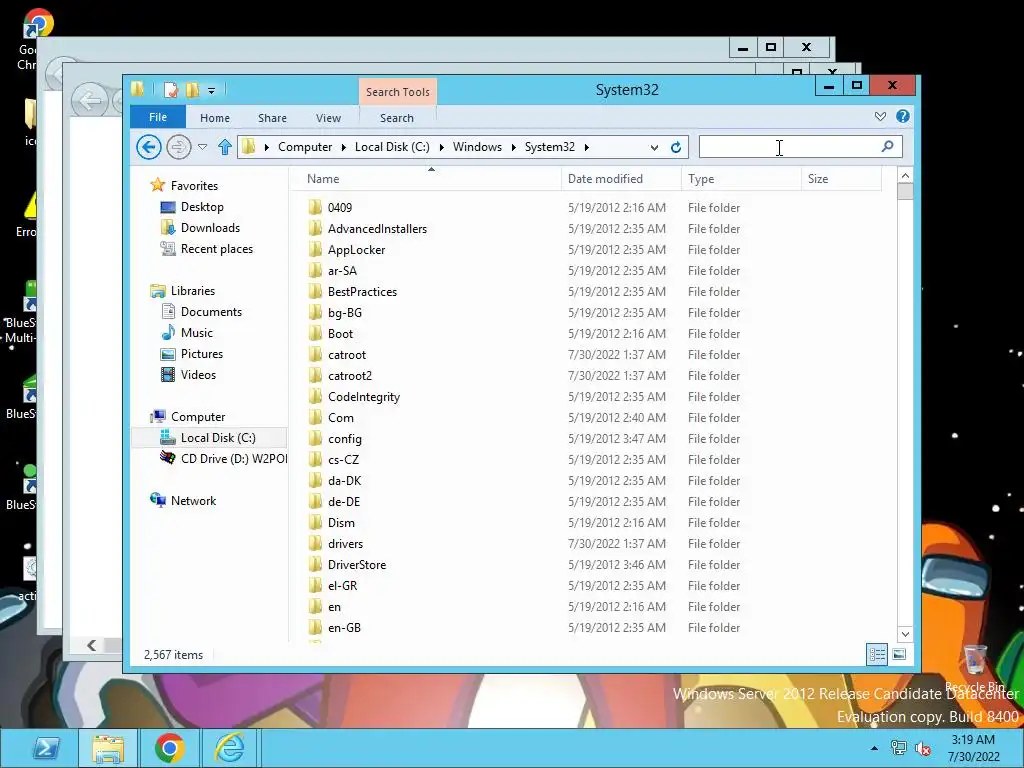Open Downloads in Favorites
The height and width of the screenshot is (768, 1024).
(210, 228)
